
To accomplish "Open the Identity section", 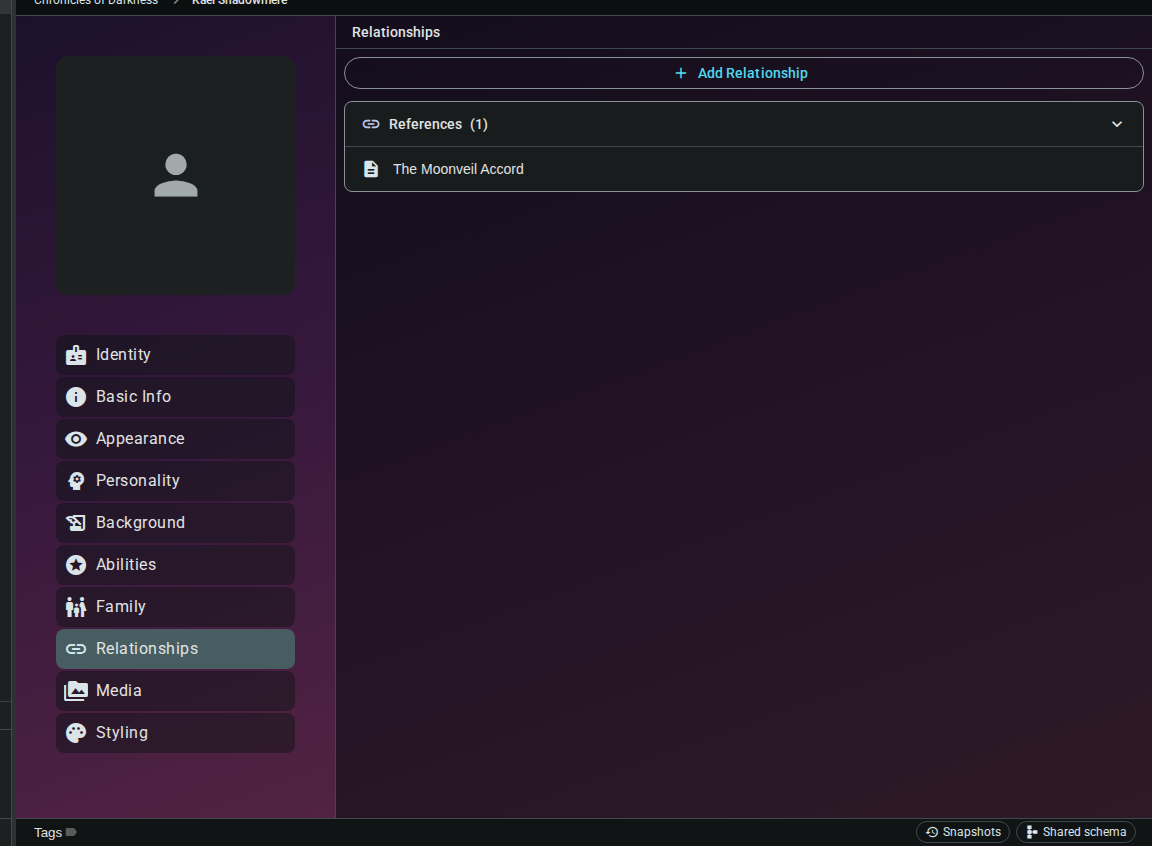I will pyautogui.click(x=176, y=355).
